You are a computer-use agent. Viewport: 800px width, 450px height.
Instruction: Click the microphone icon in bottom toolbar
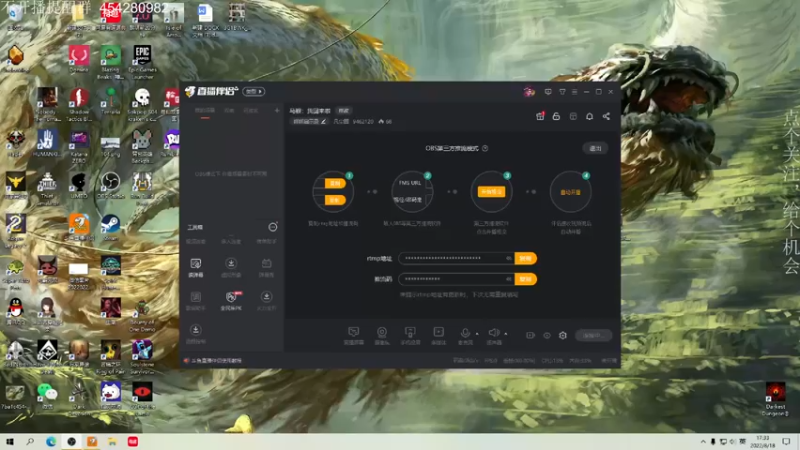point(465,335)
